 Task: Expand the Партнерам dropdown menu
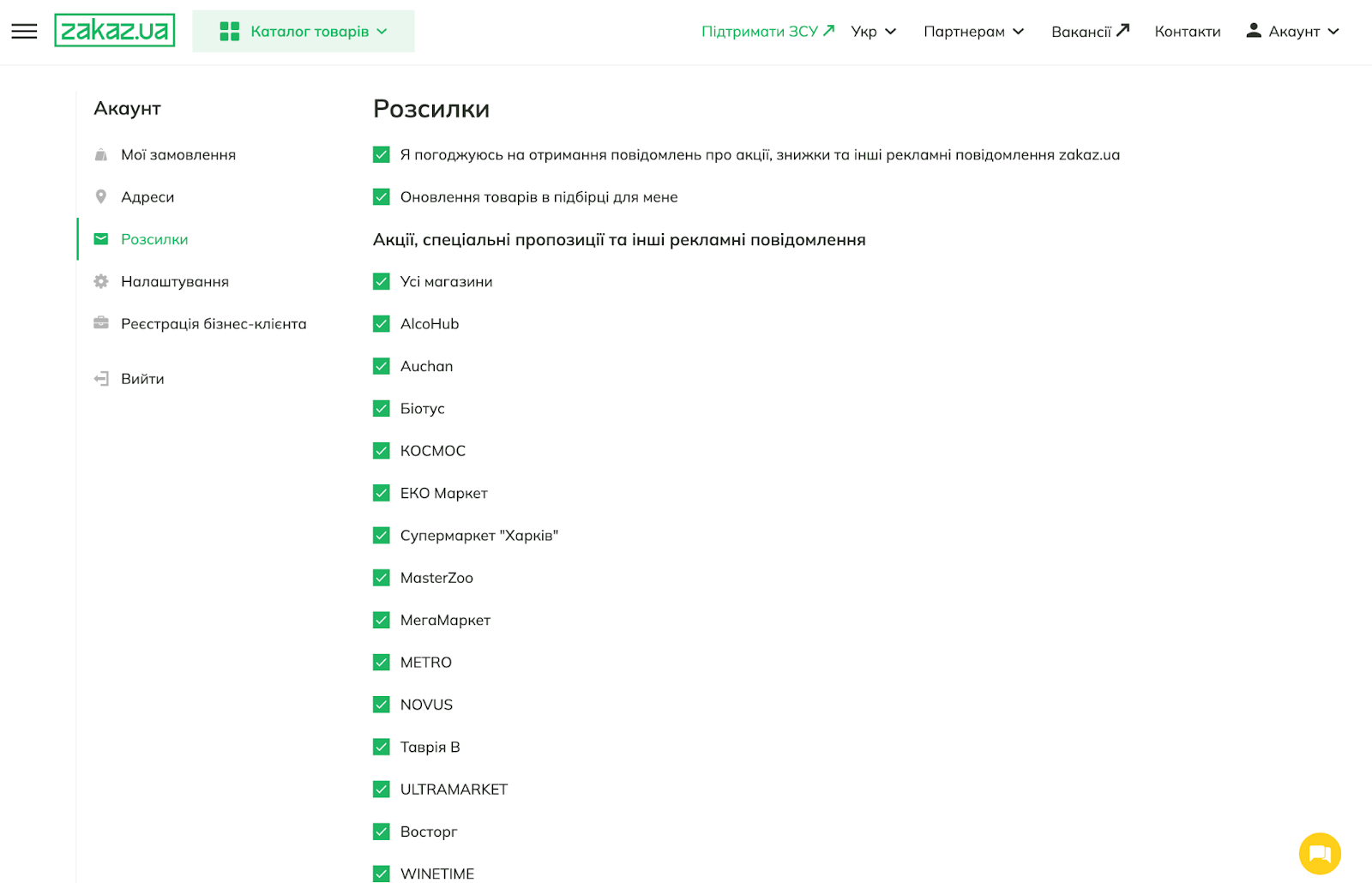coord(973,32)
